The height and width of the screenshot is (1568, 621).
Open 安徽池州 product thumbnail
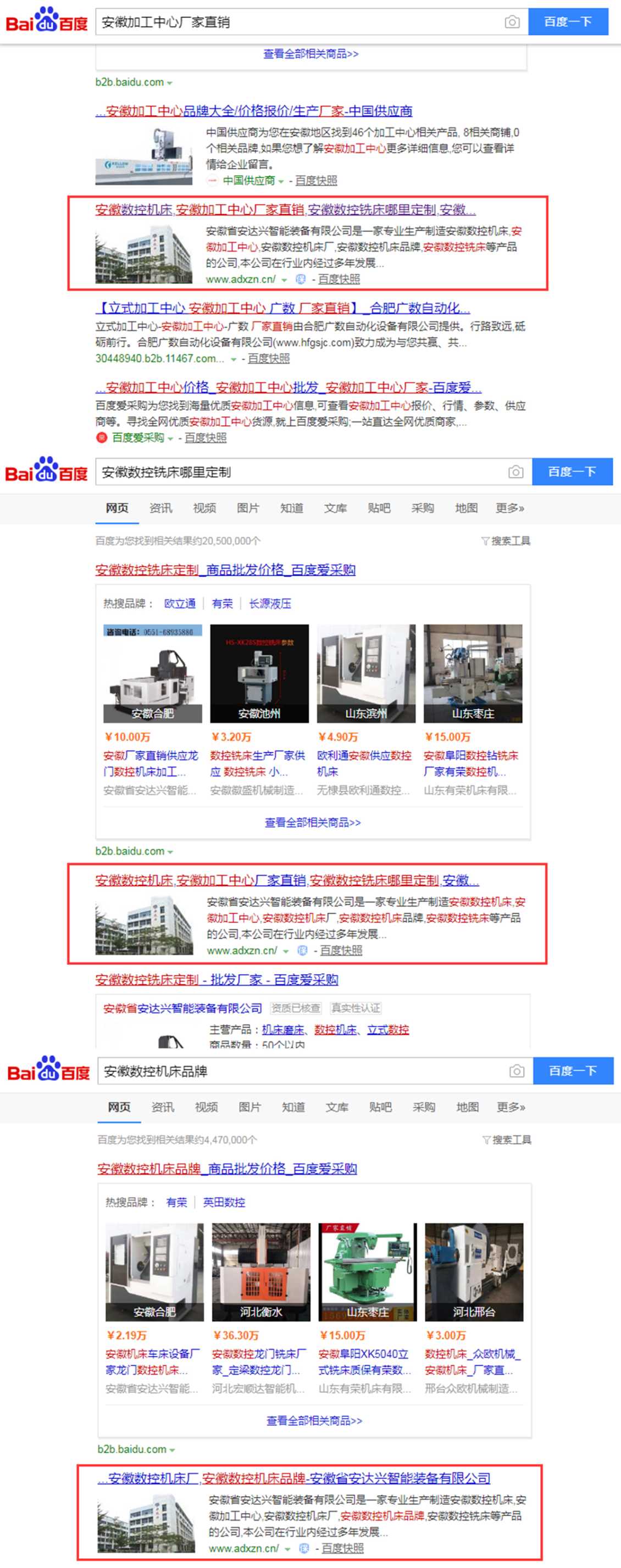coord(259,673)
